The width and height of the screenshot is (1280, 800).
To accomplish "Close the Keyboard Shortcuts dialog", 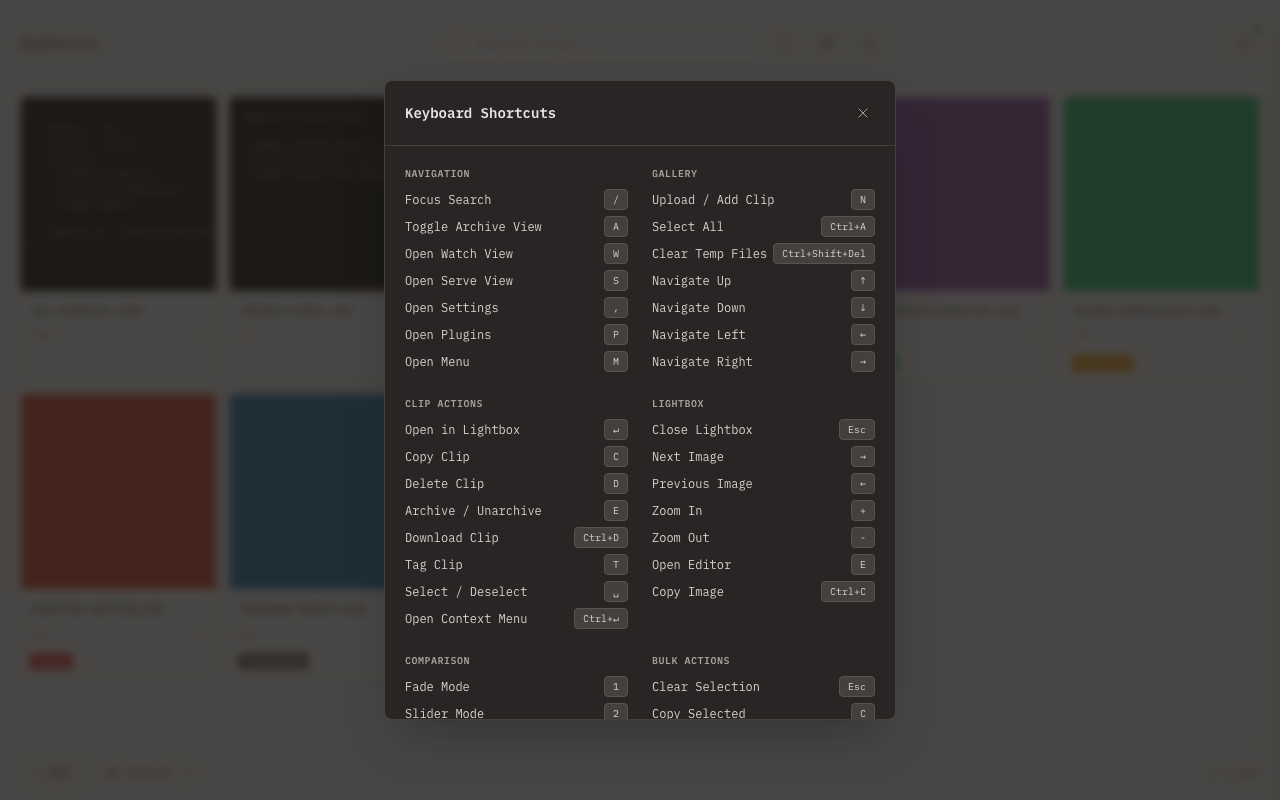I will (x=863, y=113).
